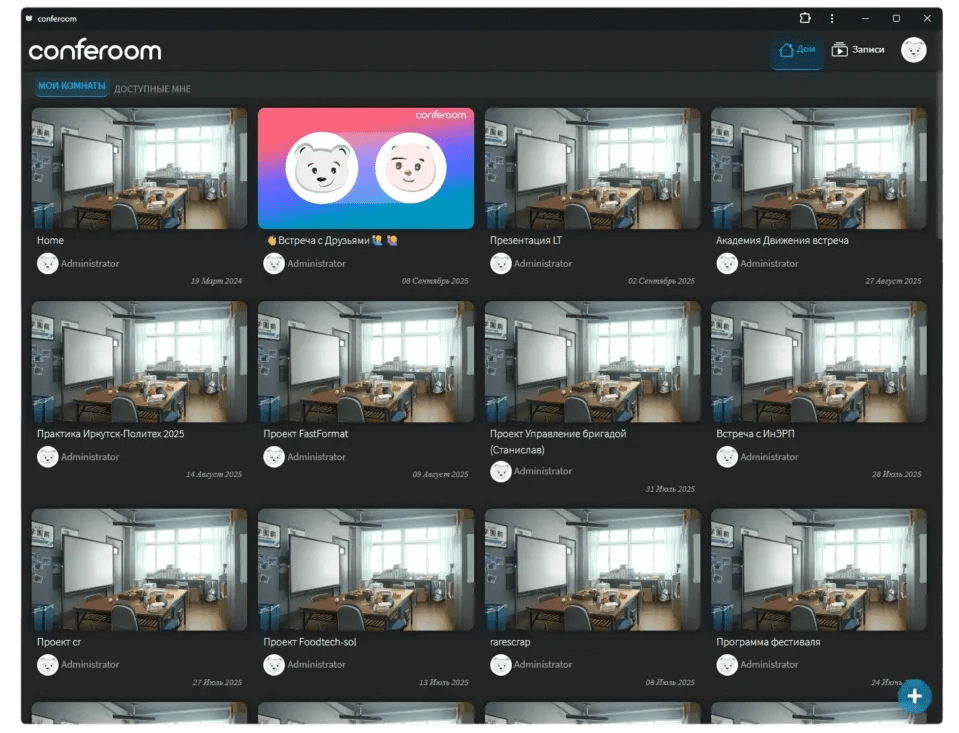Image resolution: width=959 pixels, height=733 pixels.
Task: Open the extensions puzzle icon in title bar
Action: point(805,18)
